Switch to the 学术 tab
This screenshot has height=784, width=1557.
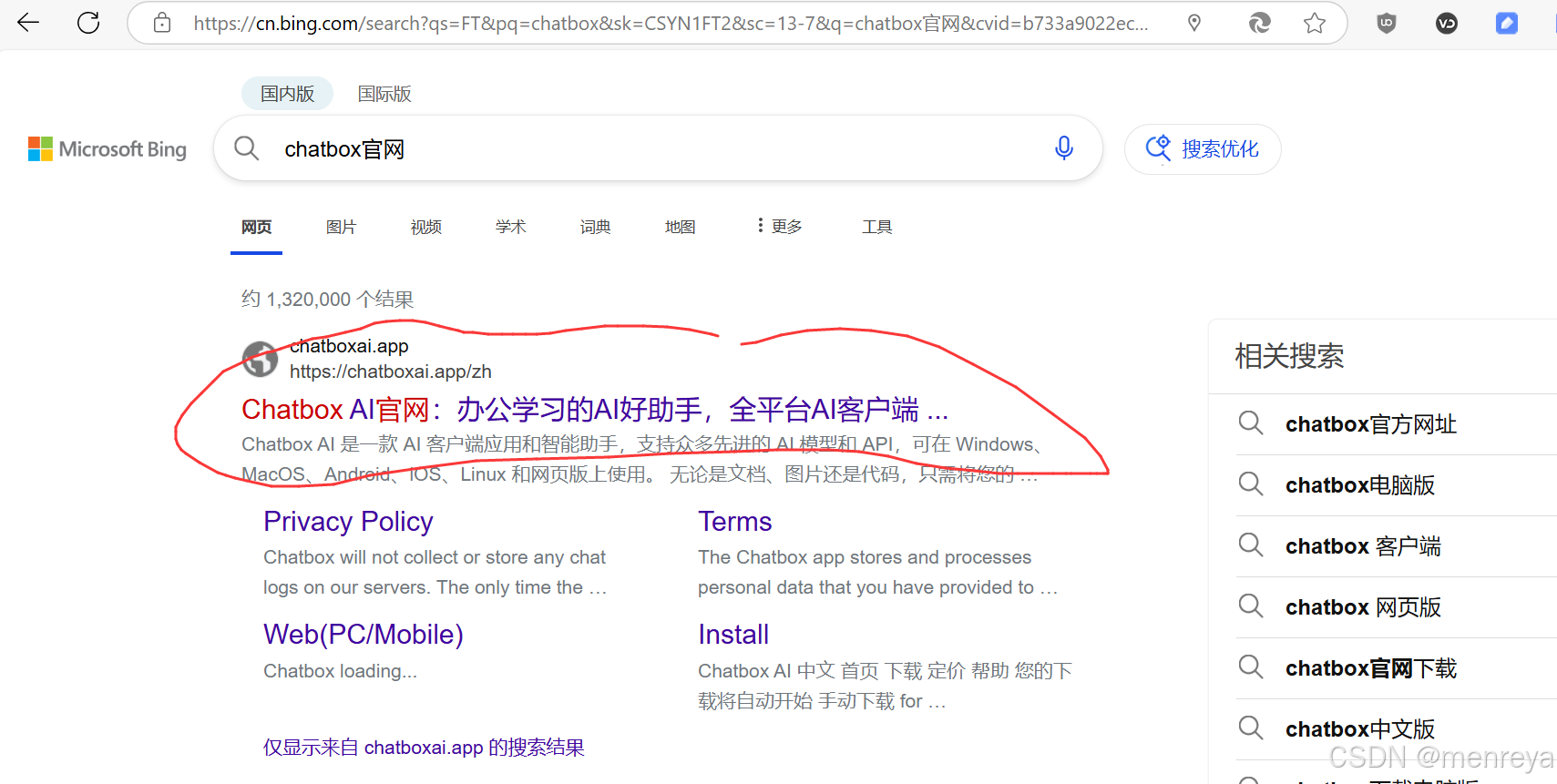510,227
